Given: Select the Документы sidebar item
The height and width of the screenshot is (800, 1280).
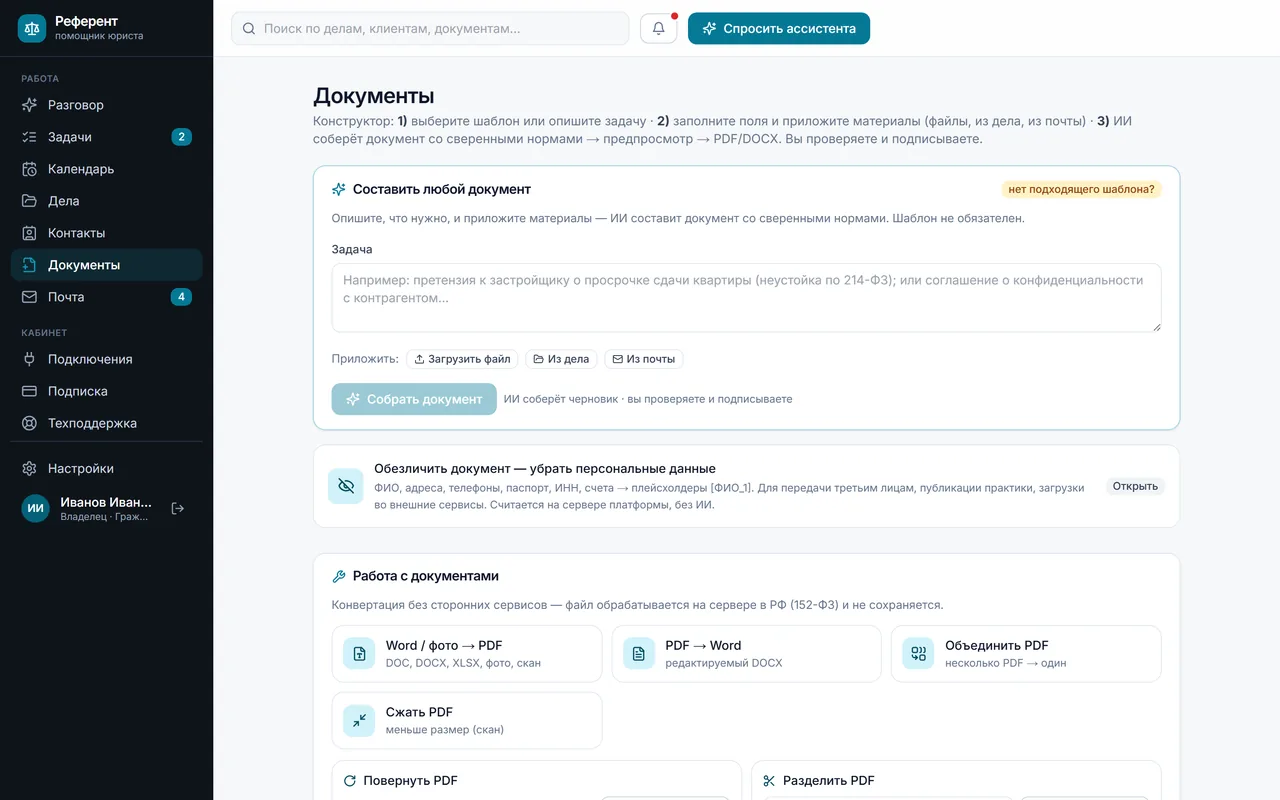Looking at the screenshot, I should (x=106, y=265).
